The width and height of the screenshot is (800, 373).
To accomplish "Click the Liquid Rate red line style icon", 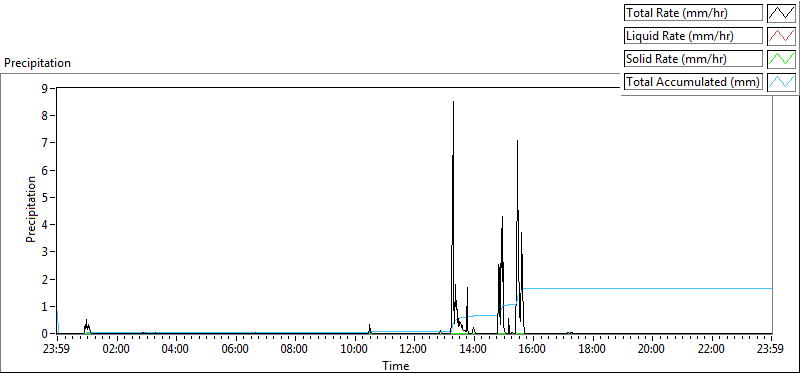I will pos(781,36).
